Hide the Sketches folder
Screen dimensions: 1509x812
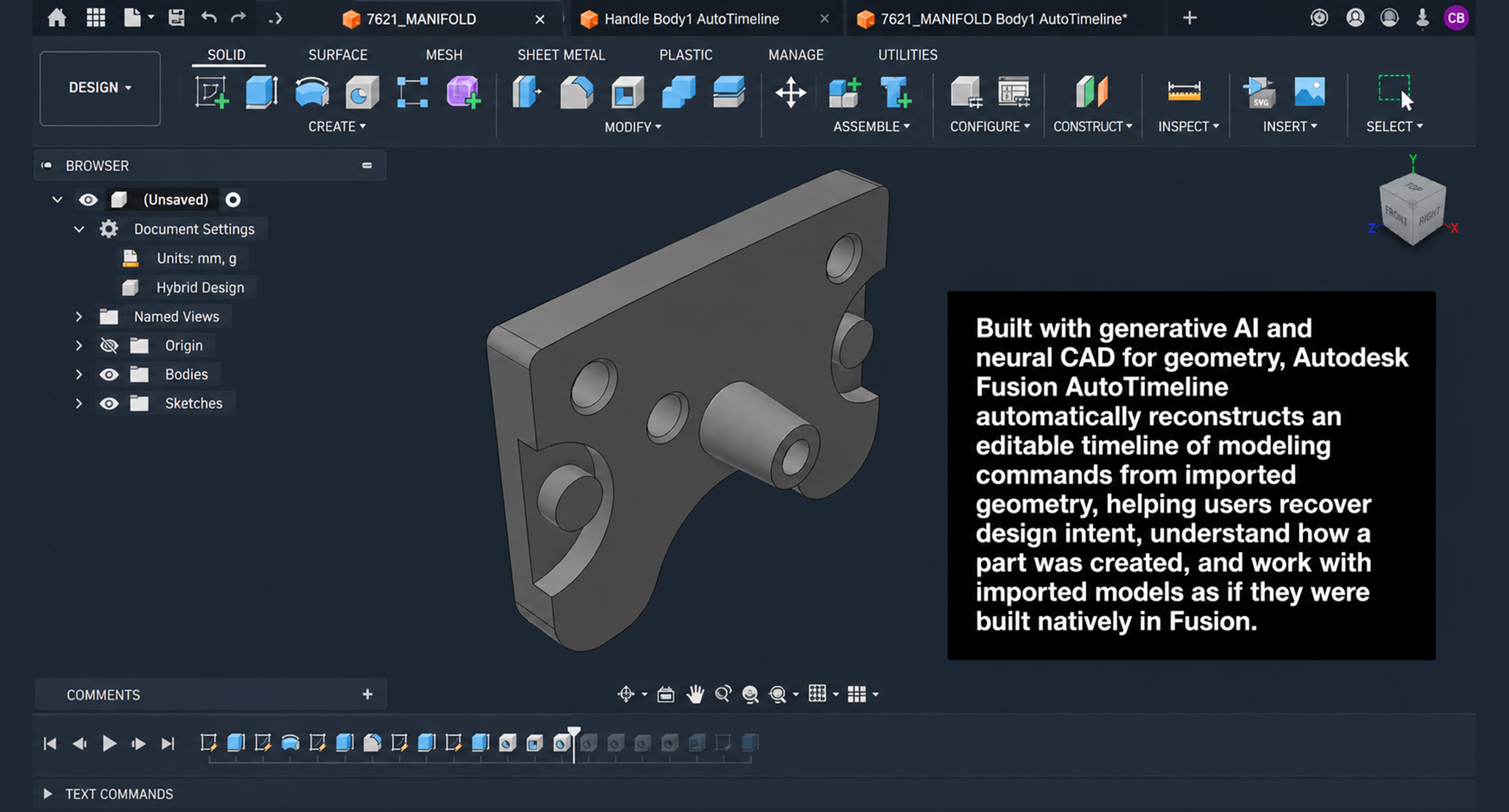(109, 404)
